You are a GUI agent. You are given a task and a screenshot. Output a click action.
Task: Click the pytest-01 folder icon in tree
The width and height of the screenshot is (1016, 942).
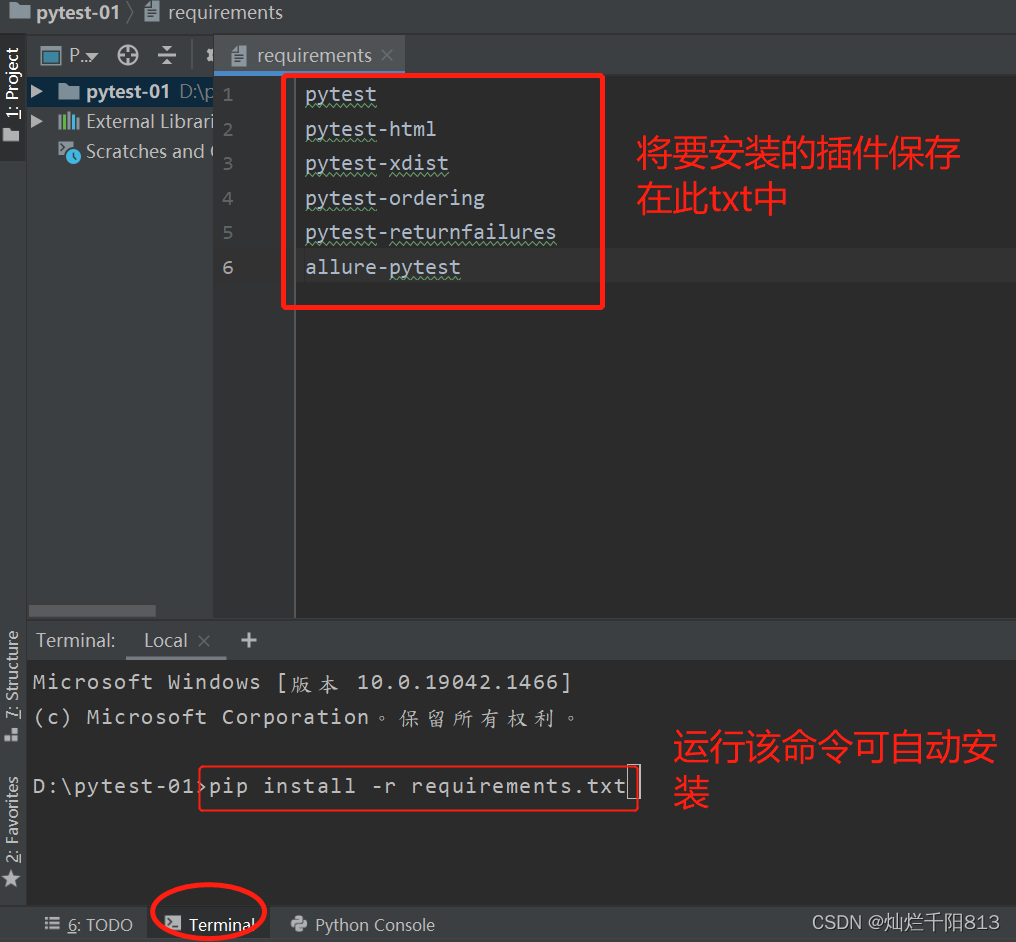(x=69, y=91)
